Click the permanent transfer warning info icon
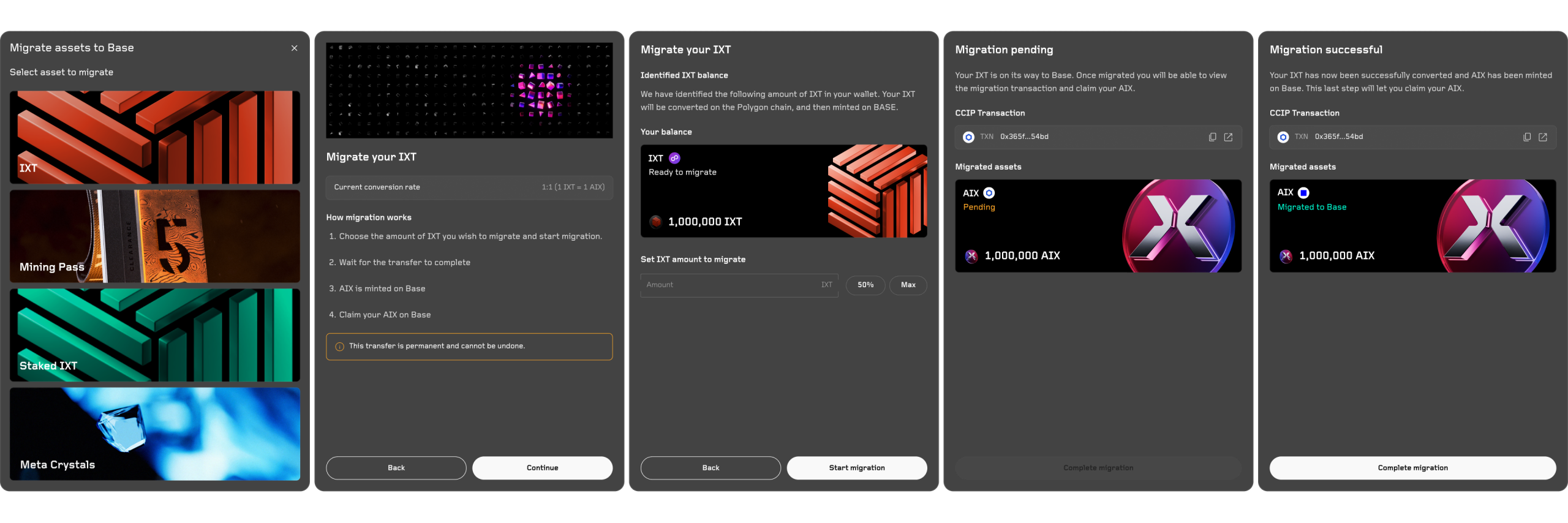 click(x=339, y=347)
